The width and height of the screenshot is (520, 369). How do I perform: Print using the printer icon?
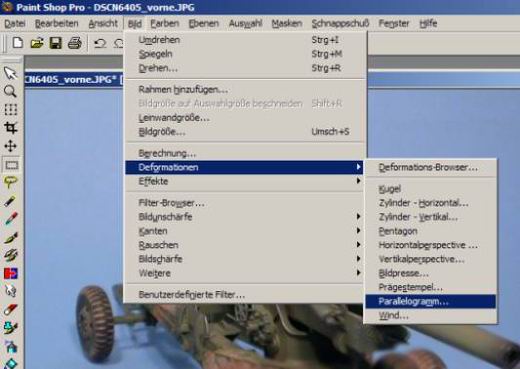pyautogui.click(x=75, y=43)
